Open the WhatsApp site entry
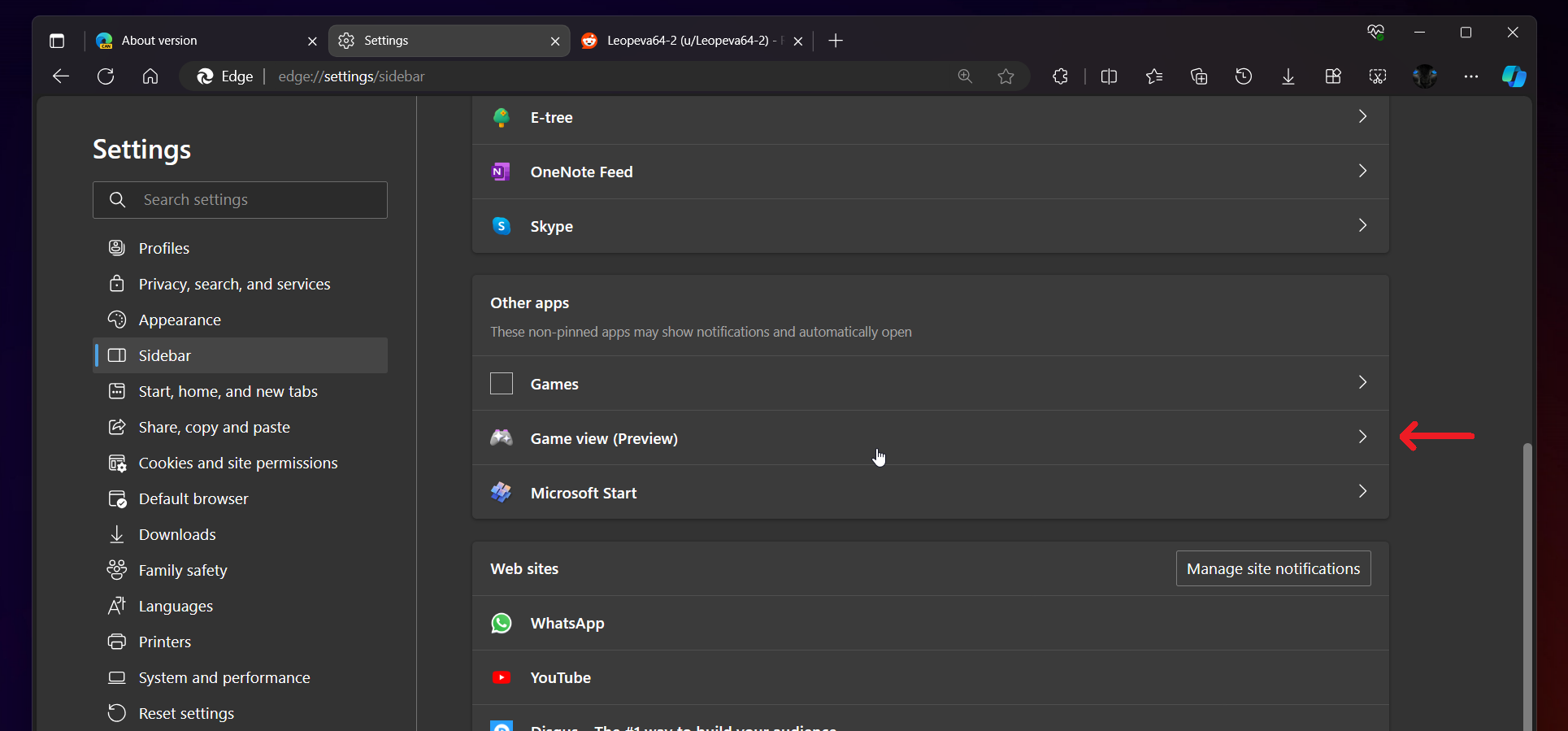 [930, 623]
